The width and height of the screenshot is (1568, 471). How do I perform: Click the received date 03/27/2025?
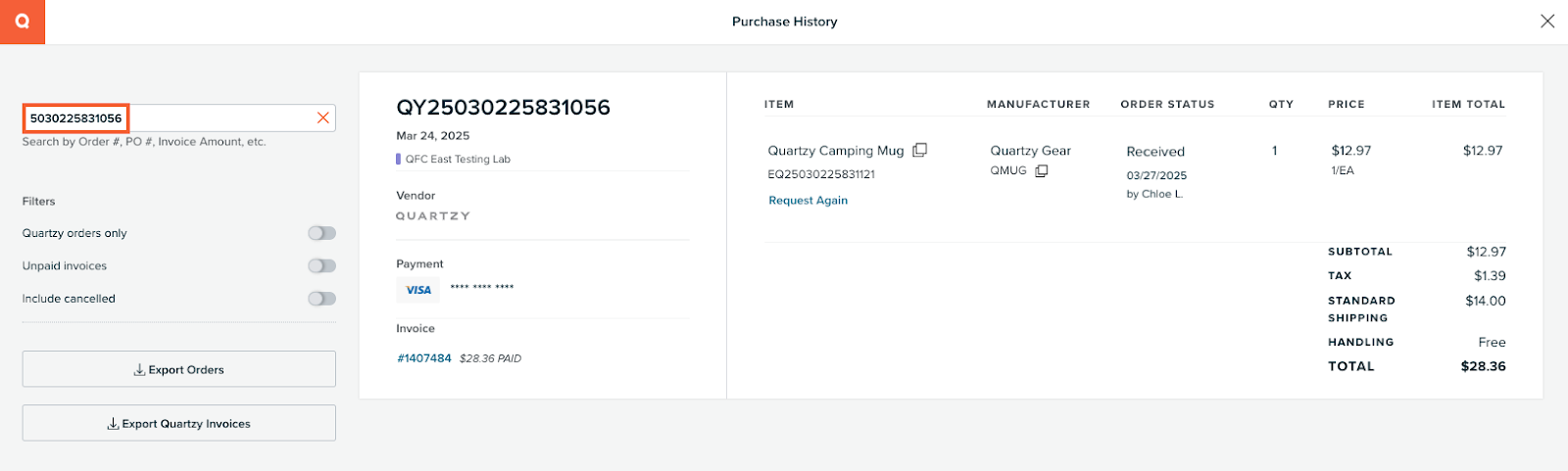1156,175
